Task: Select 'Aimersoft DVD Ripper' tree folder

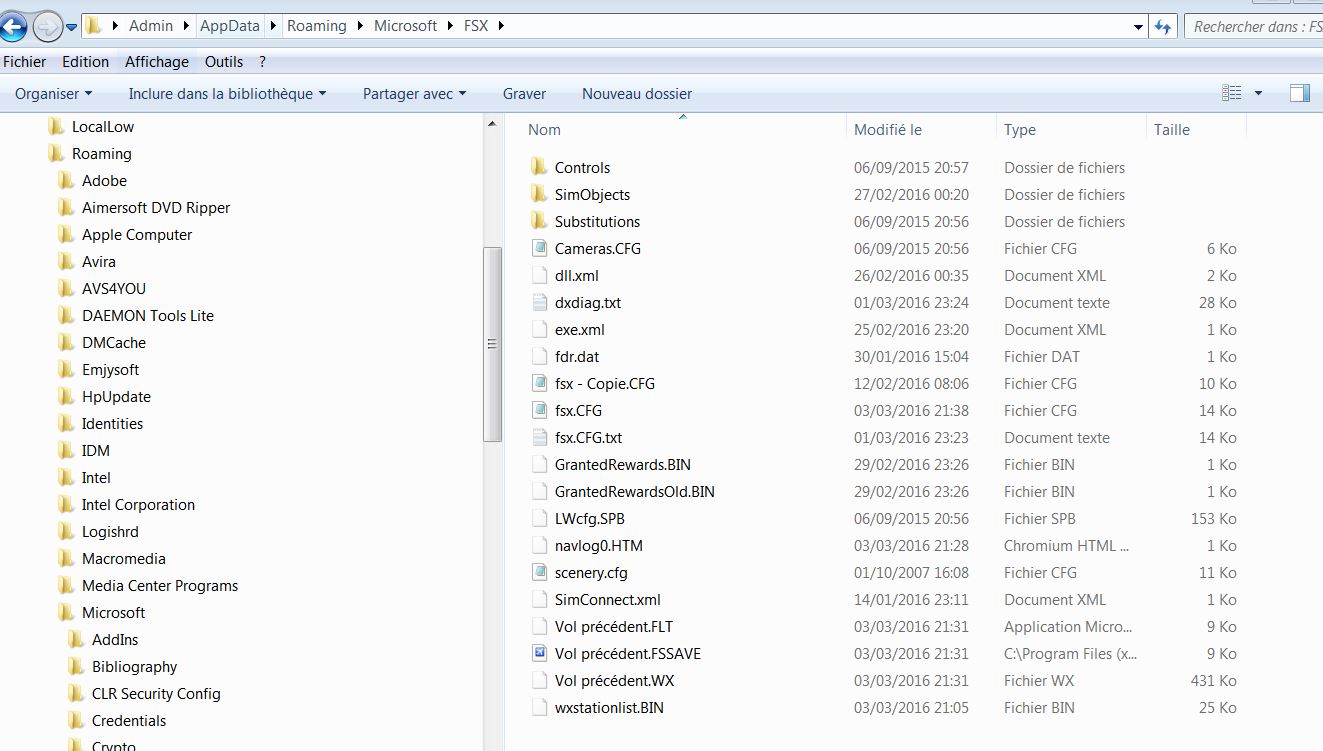Action: pos(156,207)
